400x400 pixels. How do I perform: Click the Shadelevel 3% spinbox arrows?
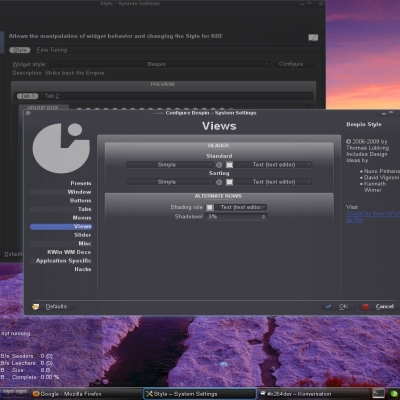pyautogui.click(x=263, y=217)
